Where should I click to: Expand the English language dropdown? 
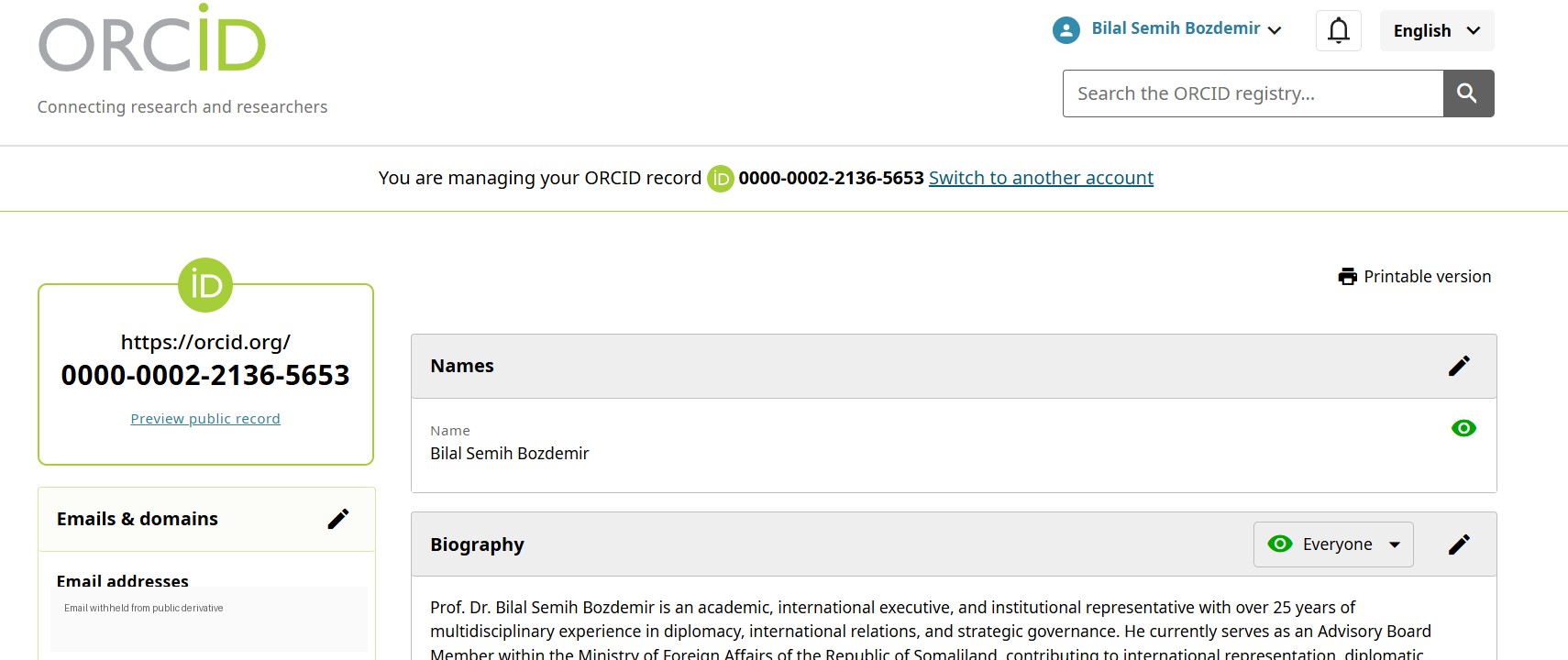point(1437,31)
